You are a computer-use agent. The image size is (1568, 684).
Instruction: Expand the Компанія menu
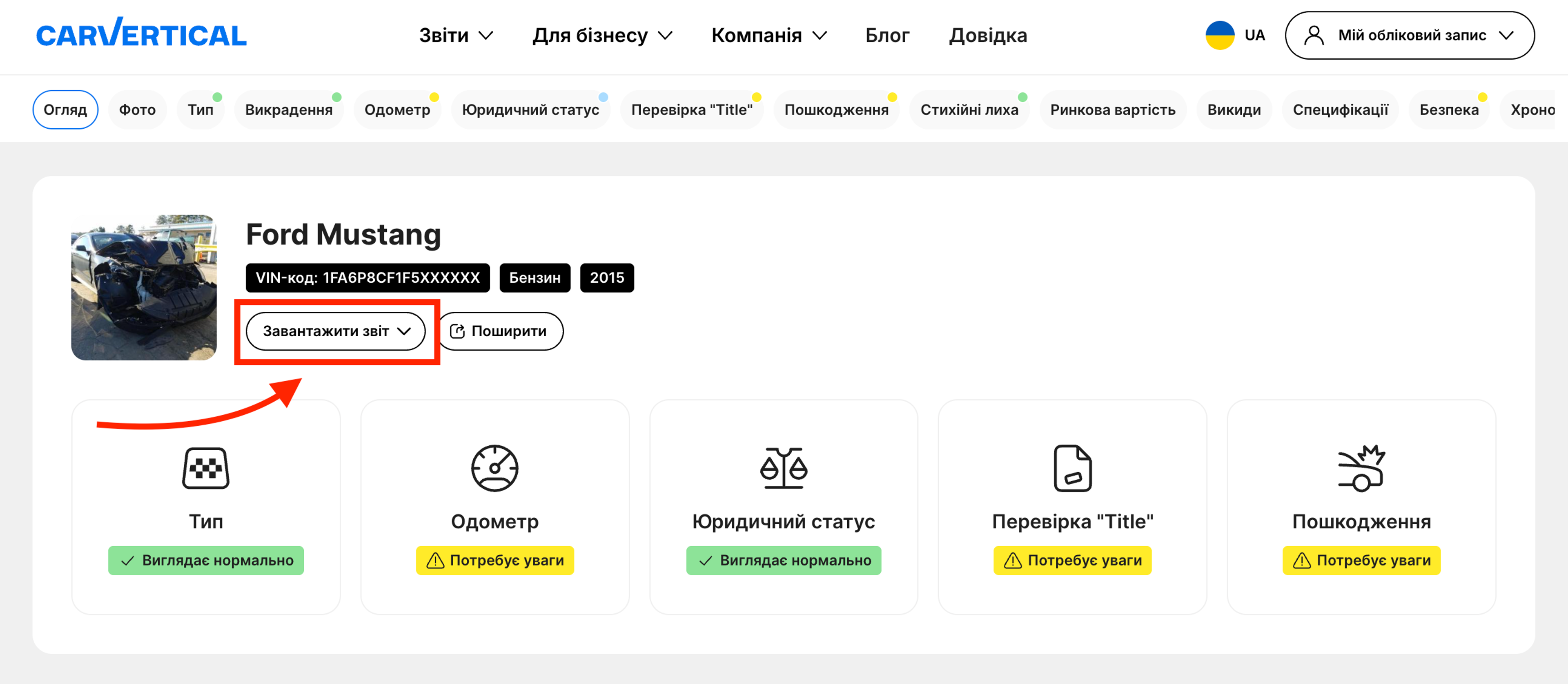coord(769,35)
